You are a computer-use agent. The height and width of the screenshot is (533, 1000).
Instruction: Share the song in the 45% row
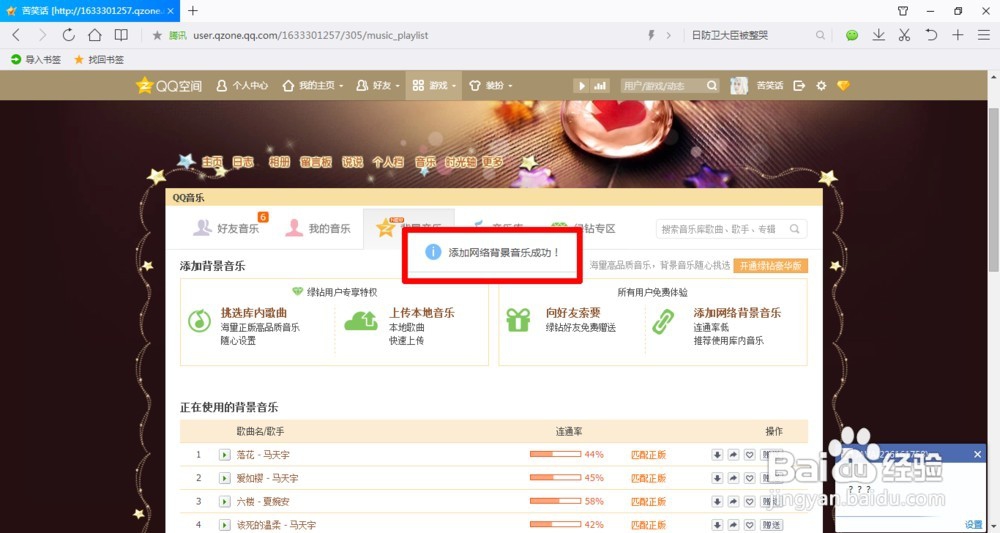click(x=733, y=478)
